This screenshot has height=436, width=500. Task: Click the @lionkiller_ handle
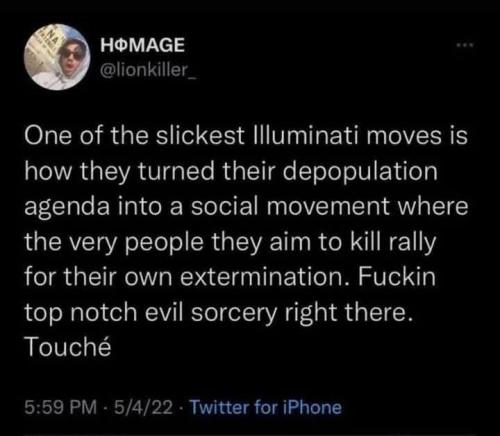[148, 69]
